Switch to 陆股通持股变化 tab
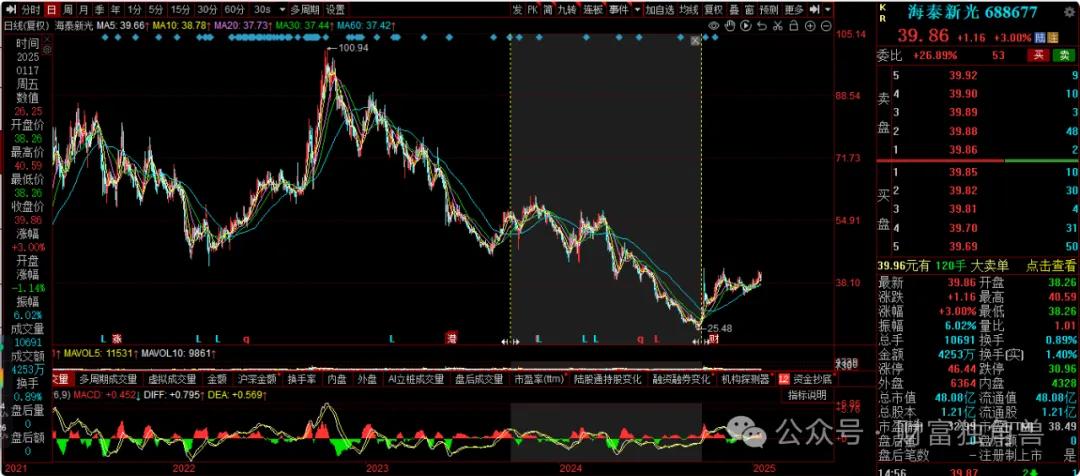The width and height of the screenshot is (1080, 476). coord(608,379)
